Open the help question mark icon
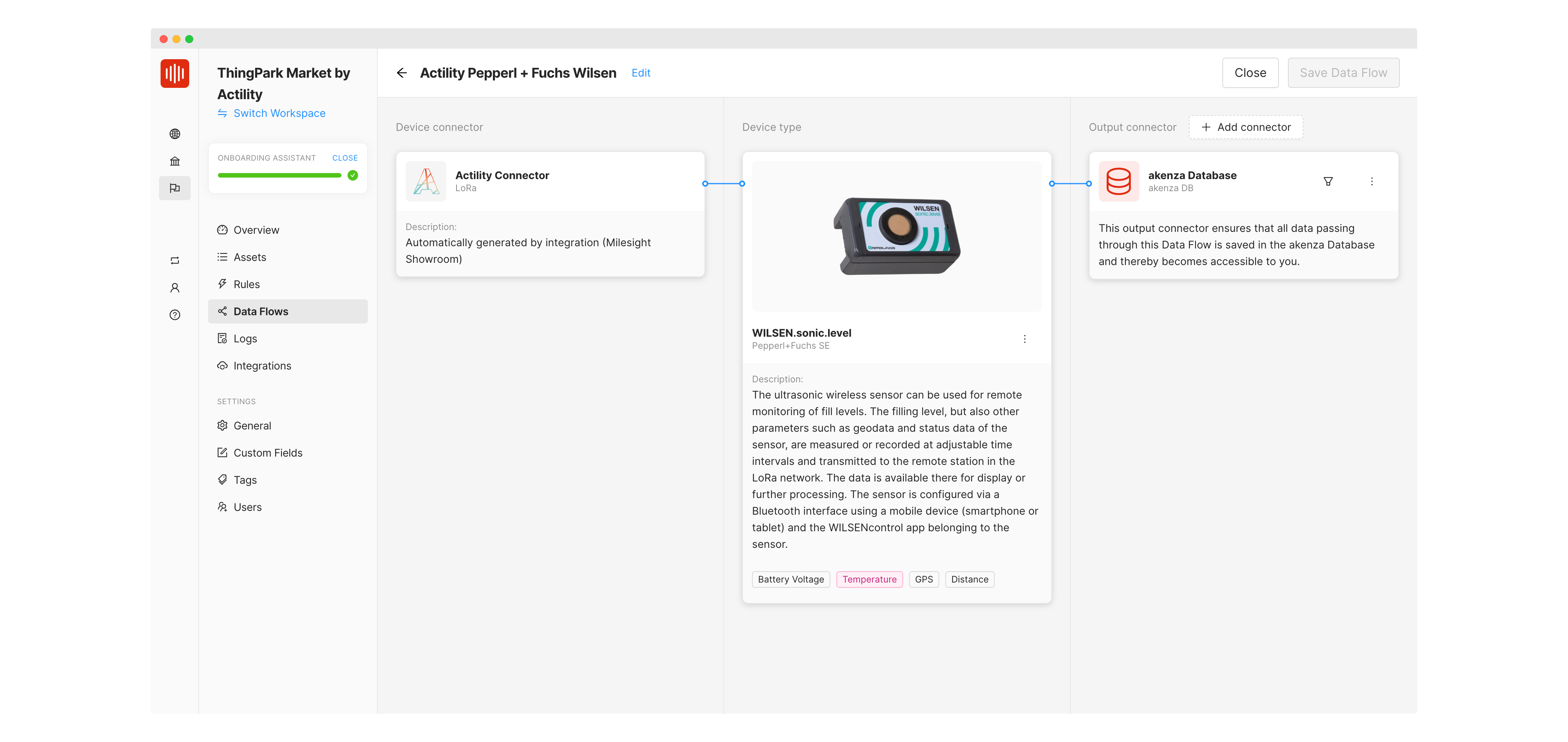The image size is (1568, 742). tap(175, 315)
